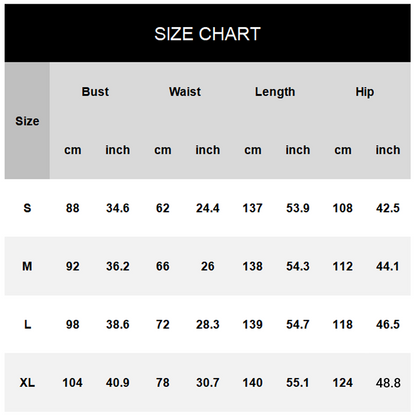Click the waist inch value 24.4
The width and height of the screenshot is (416, 416).
click(207, 208)
